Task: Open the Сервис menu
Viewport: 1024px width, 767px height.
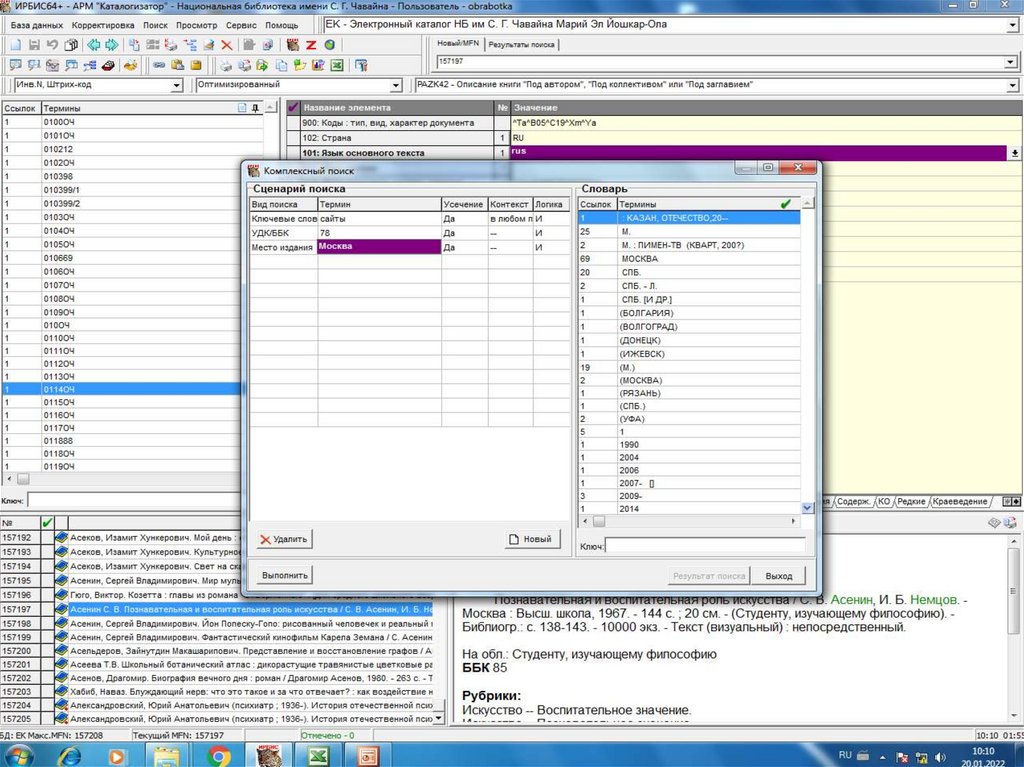Action: point(241,25)
